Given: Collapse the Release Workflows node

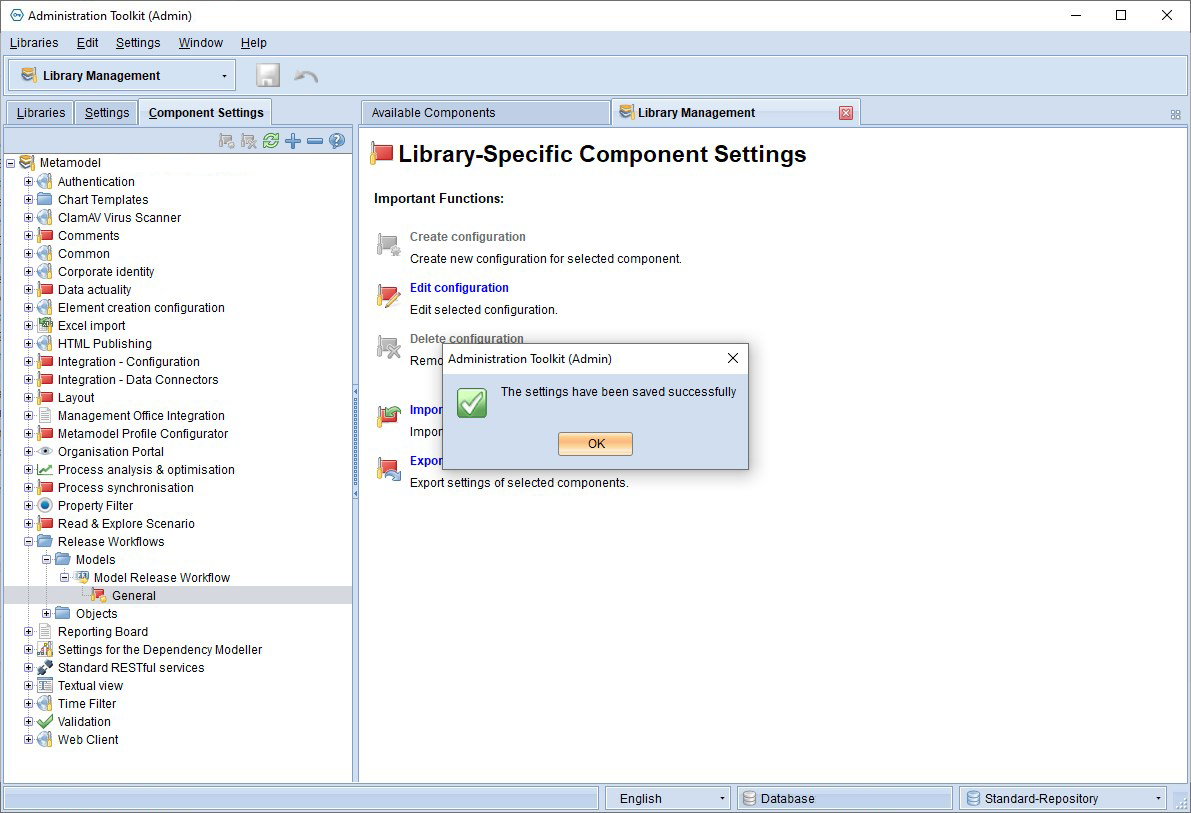Looking at the screenshot, I should coord(28,542).
